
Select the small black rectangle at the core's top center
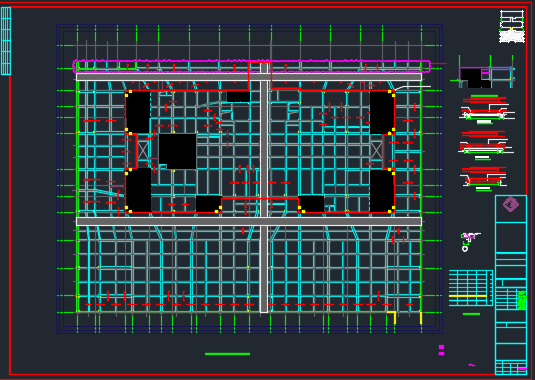tap(238, 97)
